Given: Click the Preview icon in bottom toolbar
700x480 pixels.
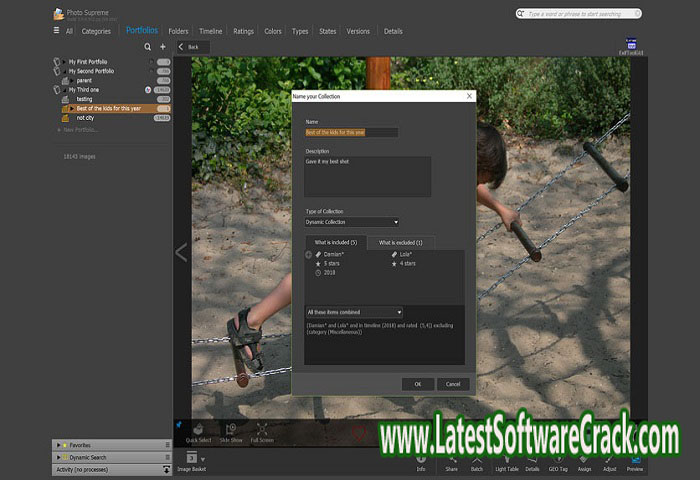Looking at the screenshot, I should click(x=636, y=462).
